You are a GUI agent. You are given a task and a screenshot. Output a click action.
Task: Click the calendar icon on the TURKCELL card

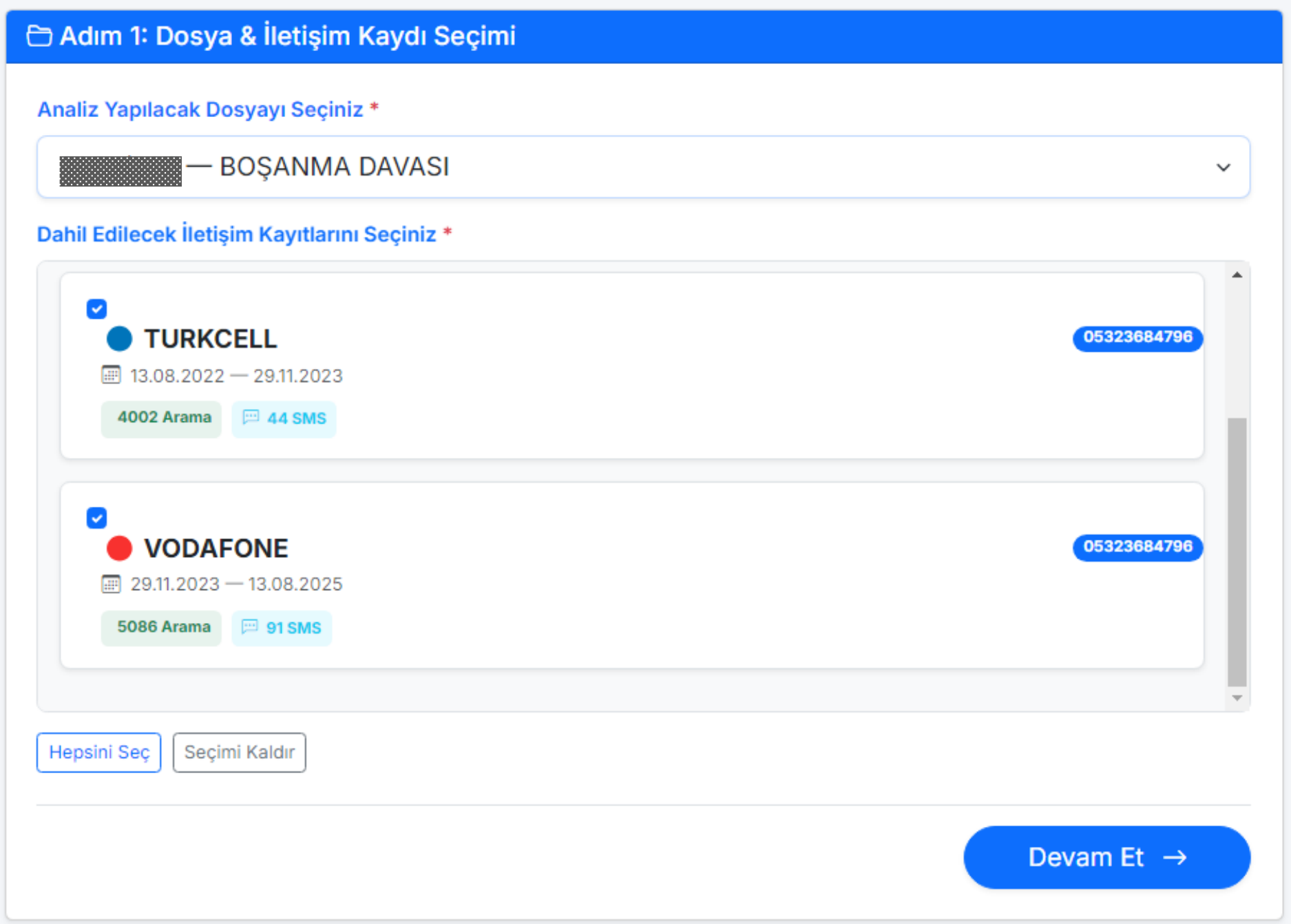pyautogui.click(x=111, y=375)
